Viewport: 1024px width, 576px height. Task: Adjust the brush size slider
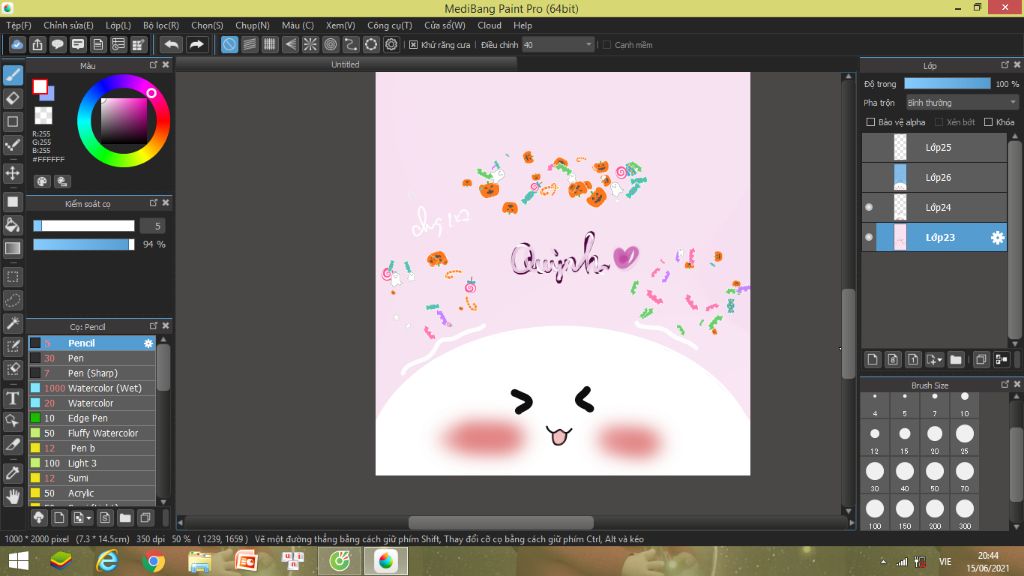click(84, 226)
